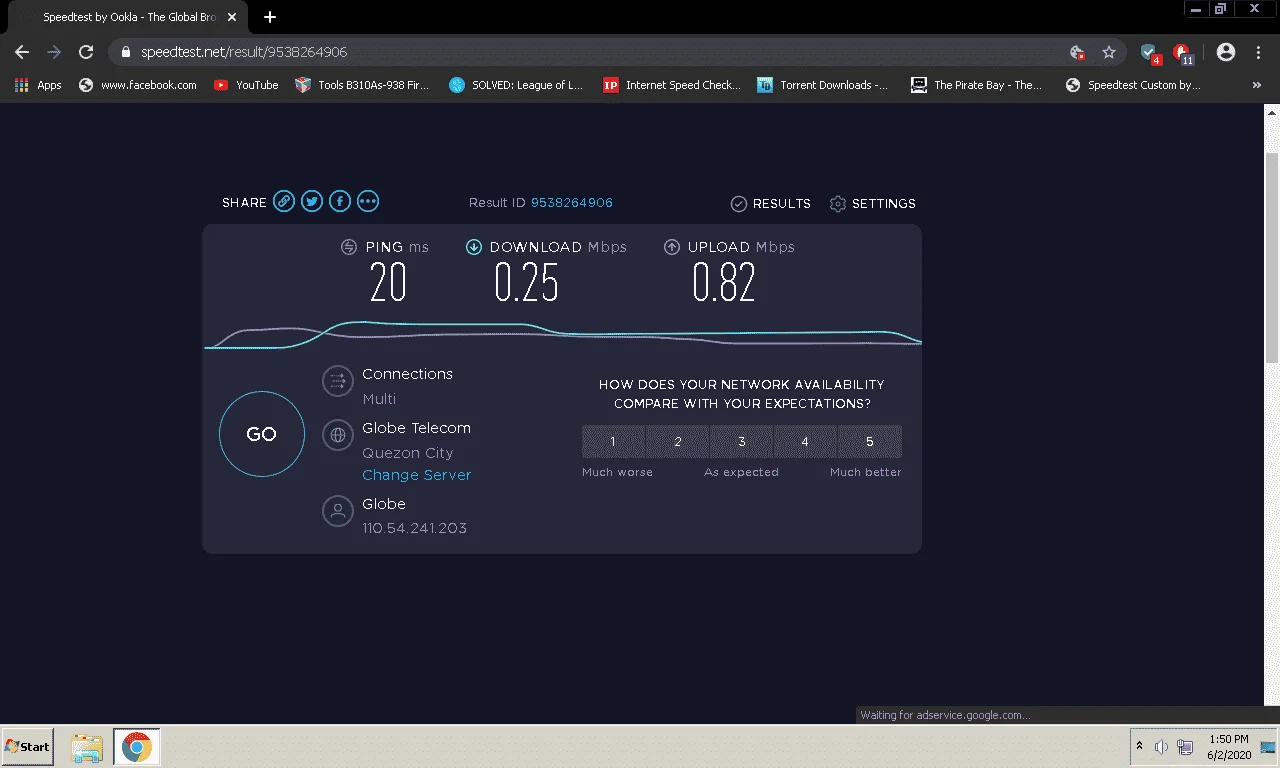Rate network availability as 2
Viewport: 1280px width, 768px height.
coord(677,442)
